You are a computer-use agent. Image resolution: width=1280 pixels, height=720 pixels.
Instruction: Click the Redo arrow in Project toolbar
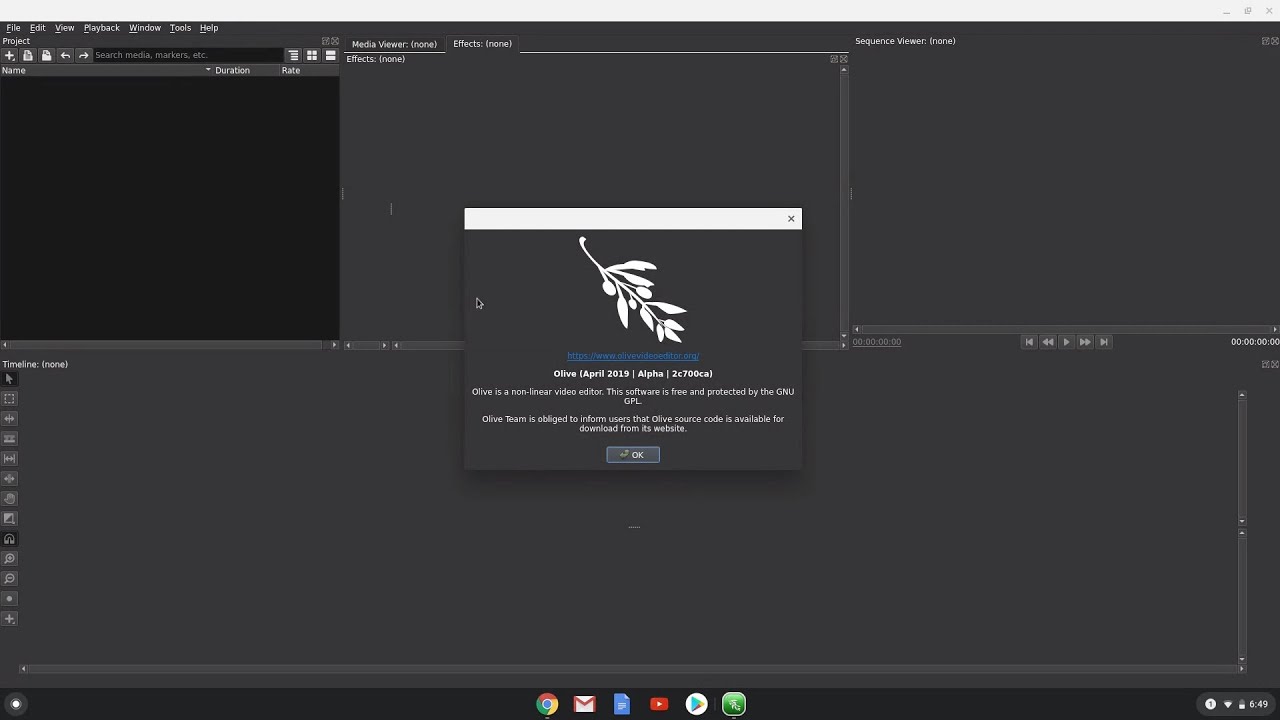[x=84, y=55]
